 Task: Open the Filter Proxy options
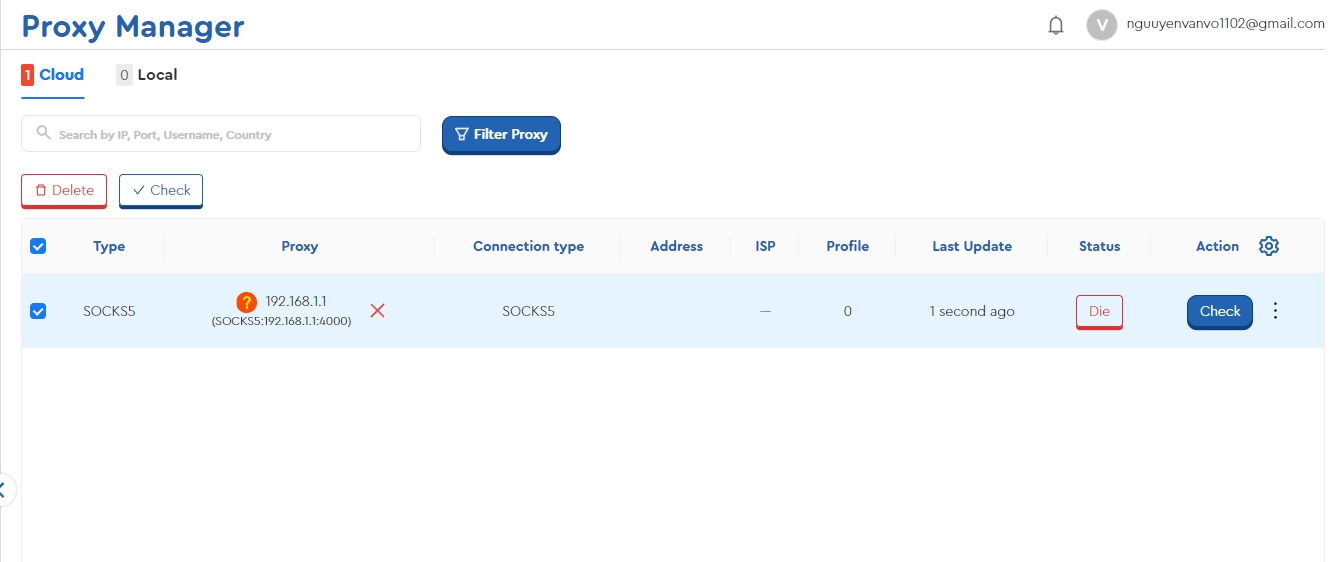[501, 134]
